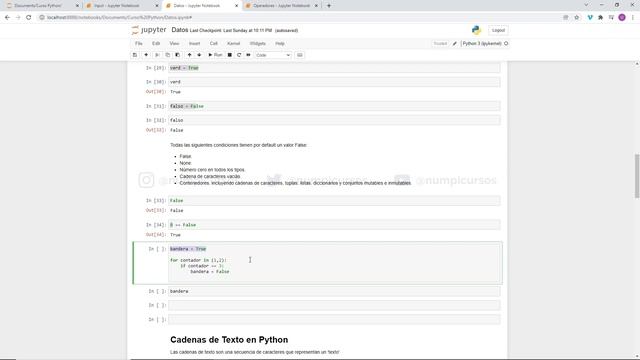The height and width of the screenshot is (360, 640).
Task: Paste cells below toolbar icon
Action: [178, 55]
